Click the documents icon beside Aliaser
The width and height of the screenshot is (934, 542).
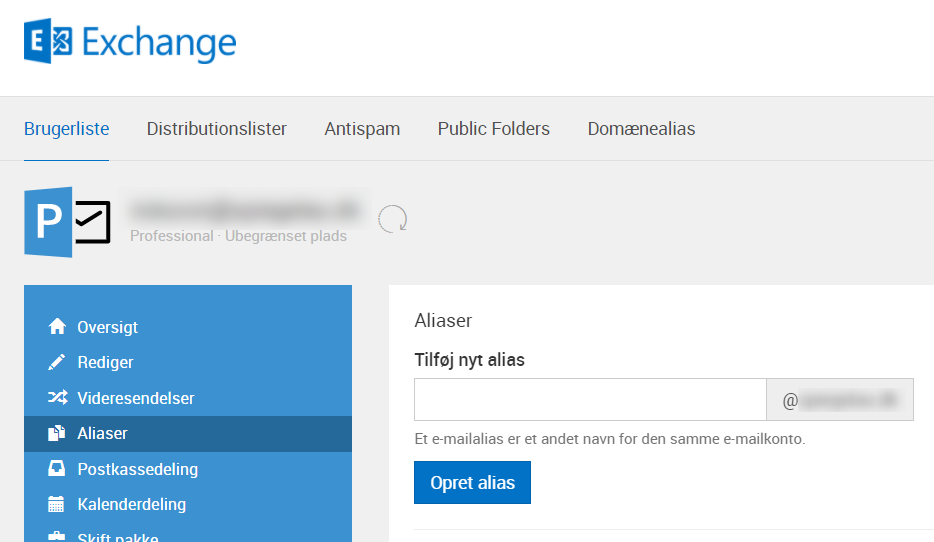pyautogui.click(x=57, y=433)
